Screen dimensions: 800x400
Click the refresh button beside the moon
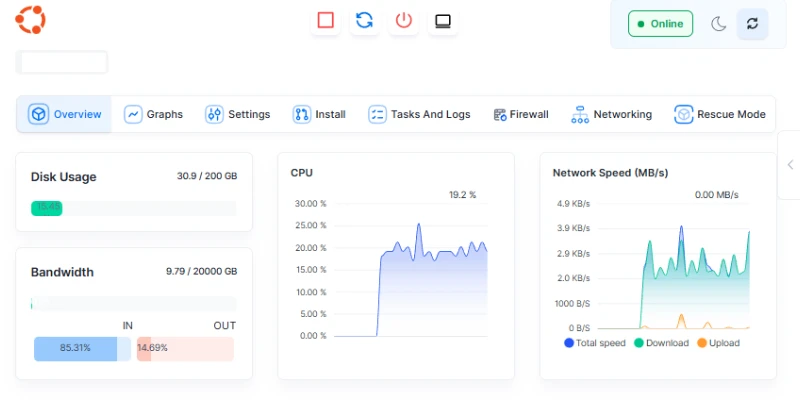point(752,23)
